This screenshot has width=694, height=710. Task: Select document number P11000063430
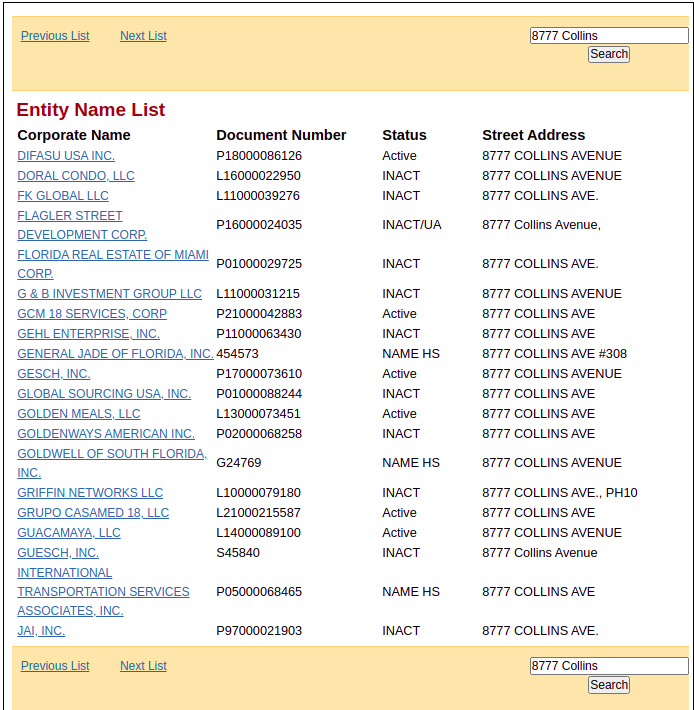click(258, 334)
